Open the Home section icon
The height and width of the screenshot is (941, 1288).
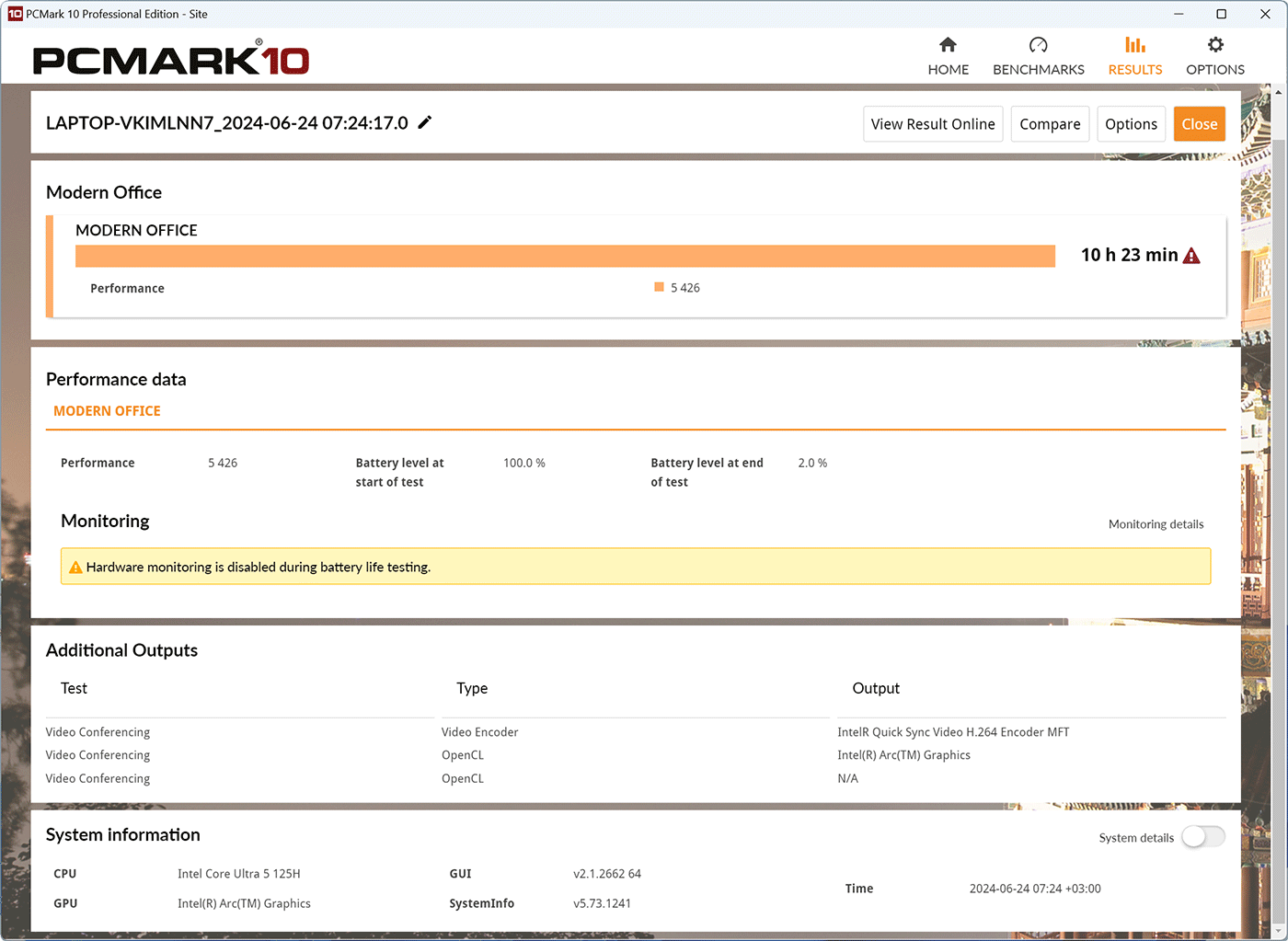[x=948, y=45]
